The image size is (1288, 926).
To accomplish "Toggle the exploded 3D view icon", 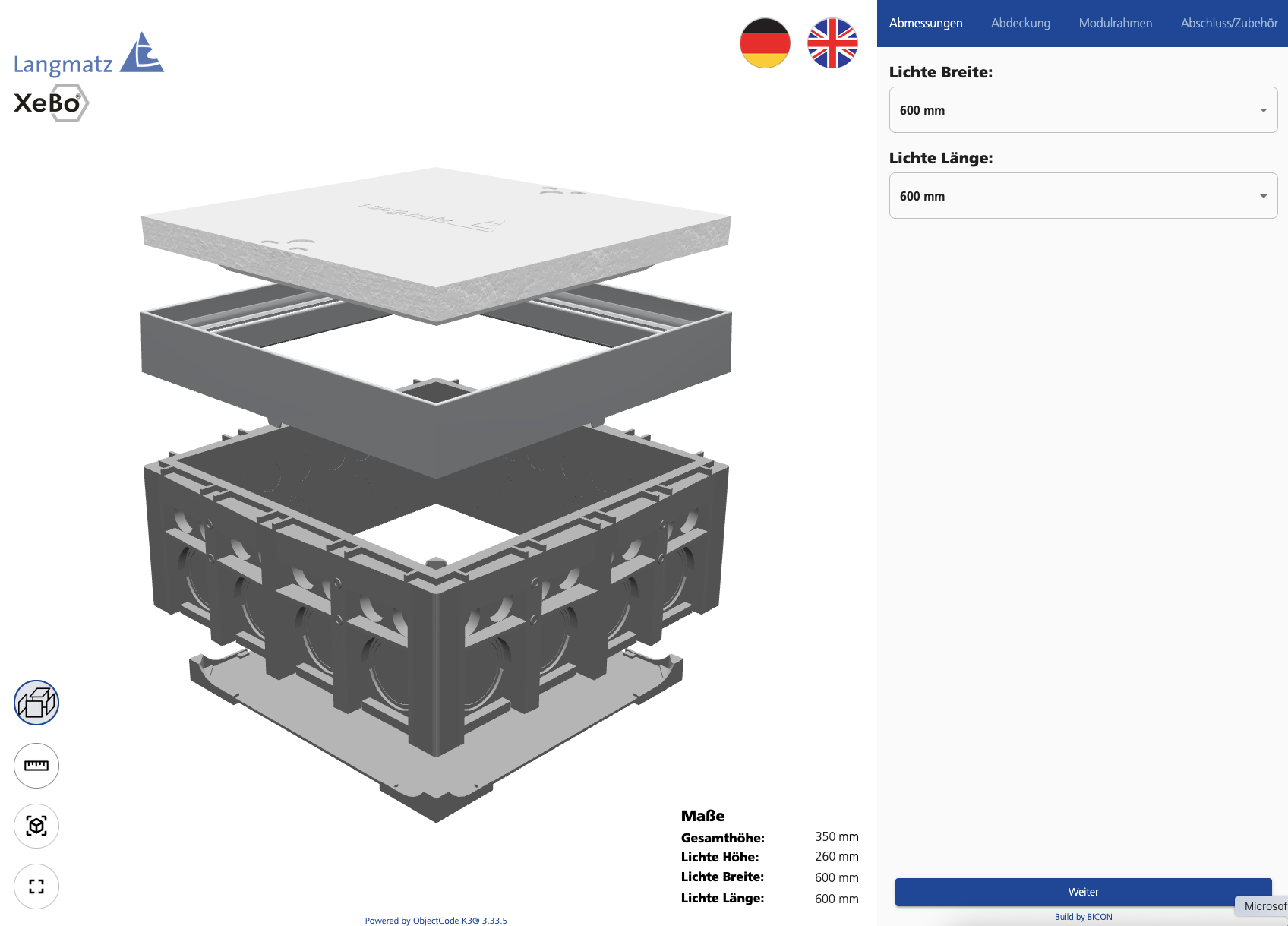I will (x=36, y=703).
